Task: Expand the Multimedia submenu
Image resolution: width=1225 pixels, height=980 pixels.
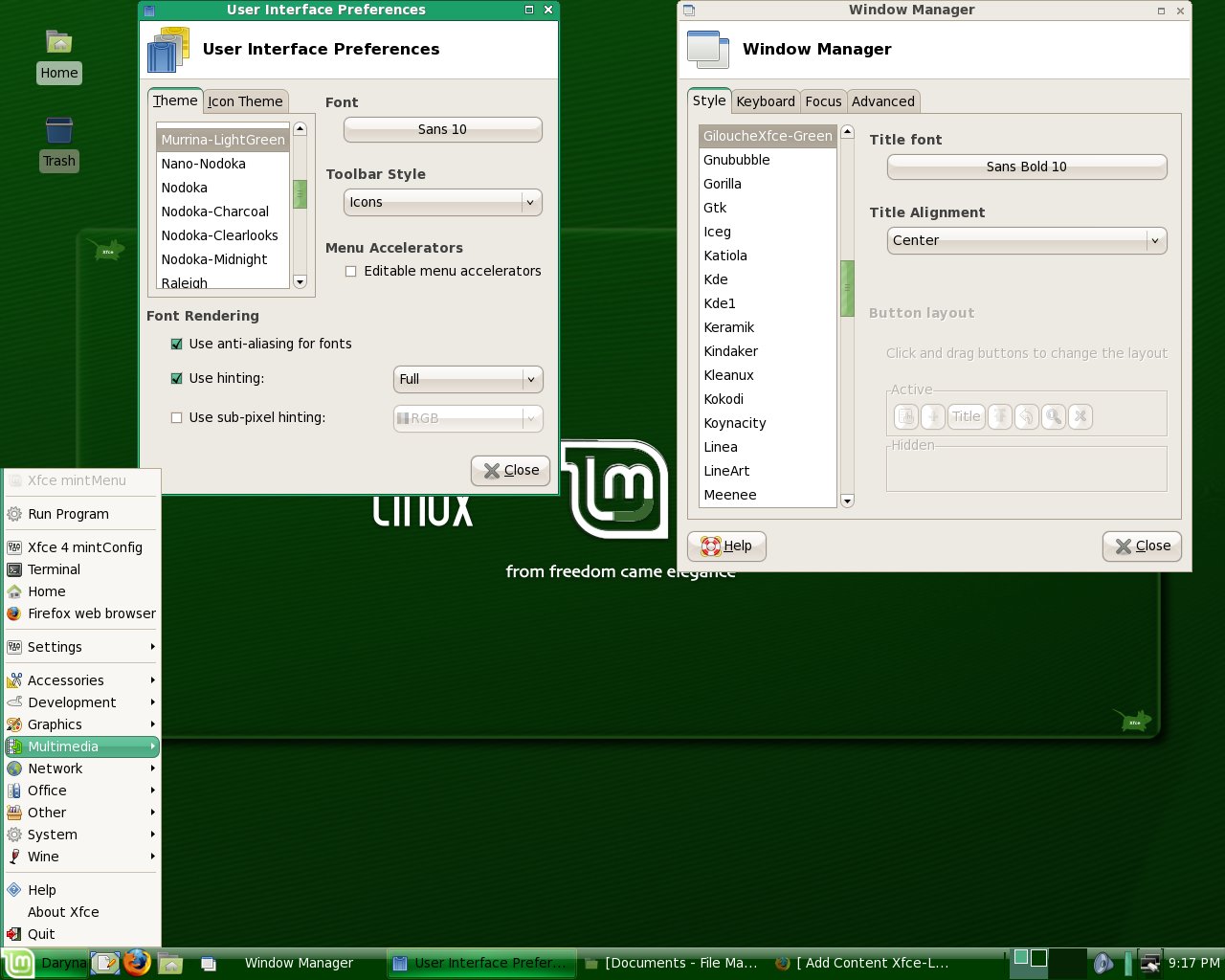Action: 82,746
